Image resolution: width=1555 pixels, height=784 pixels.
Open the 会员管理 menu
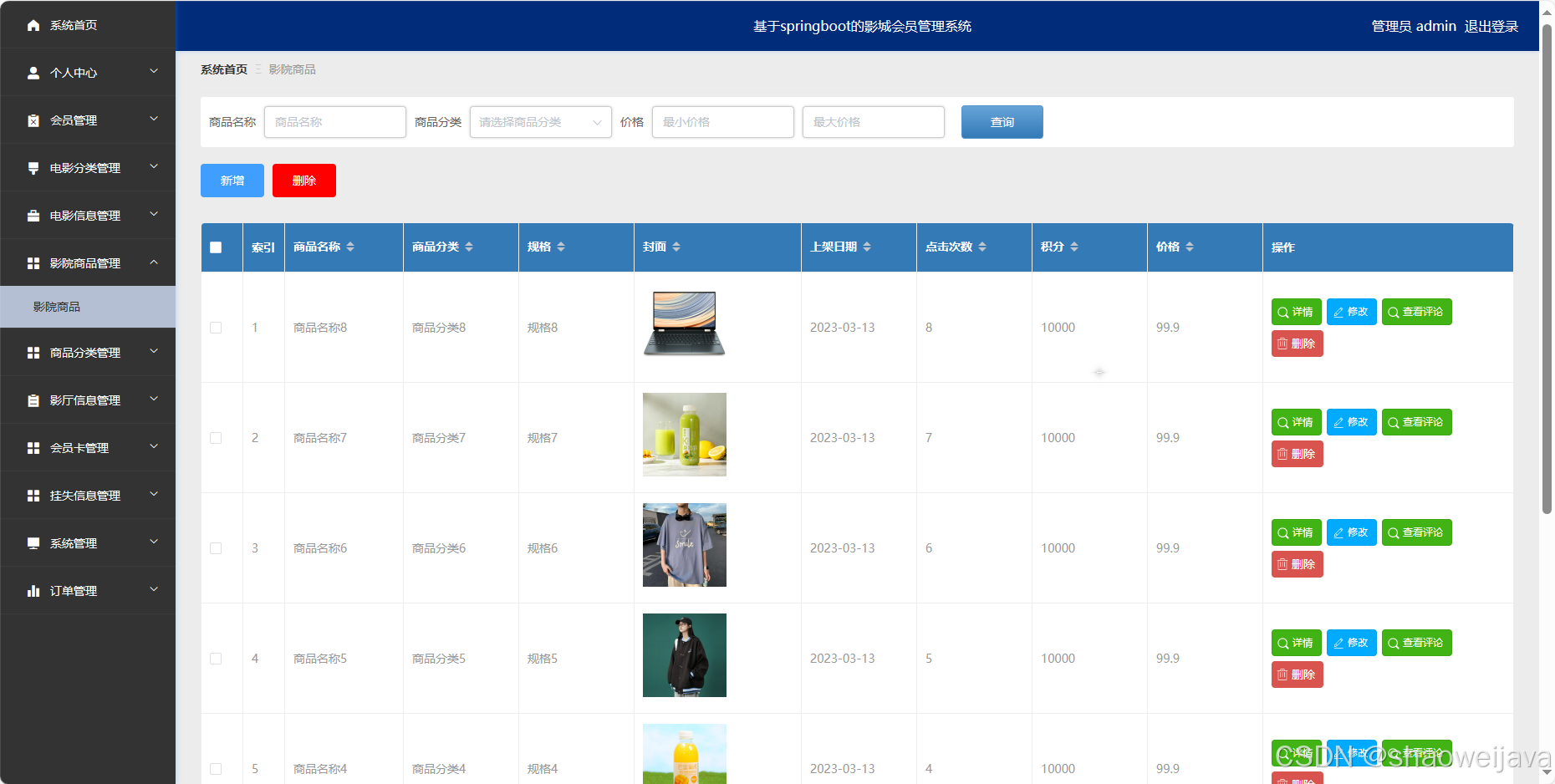[x=88, y=120]
